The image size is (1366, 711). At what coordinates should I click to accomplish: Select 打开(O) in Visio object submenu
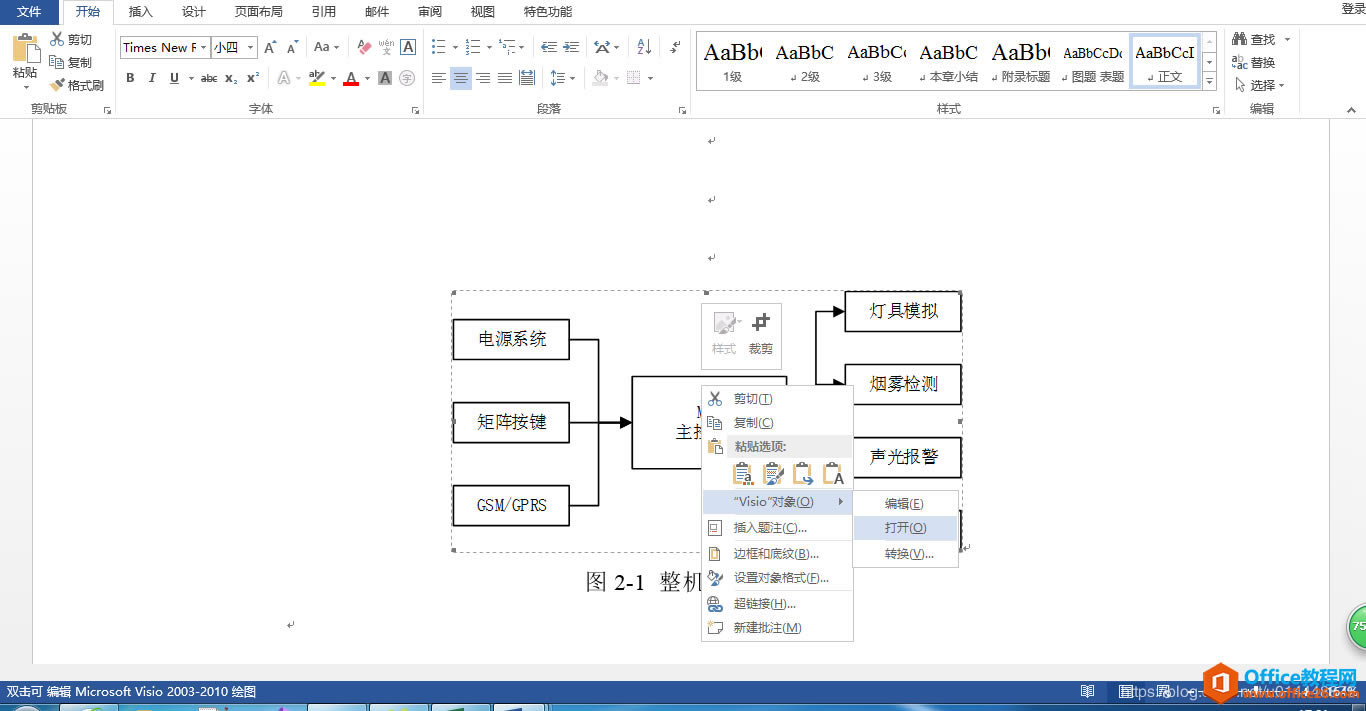tap(905, 528)
